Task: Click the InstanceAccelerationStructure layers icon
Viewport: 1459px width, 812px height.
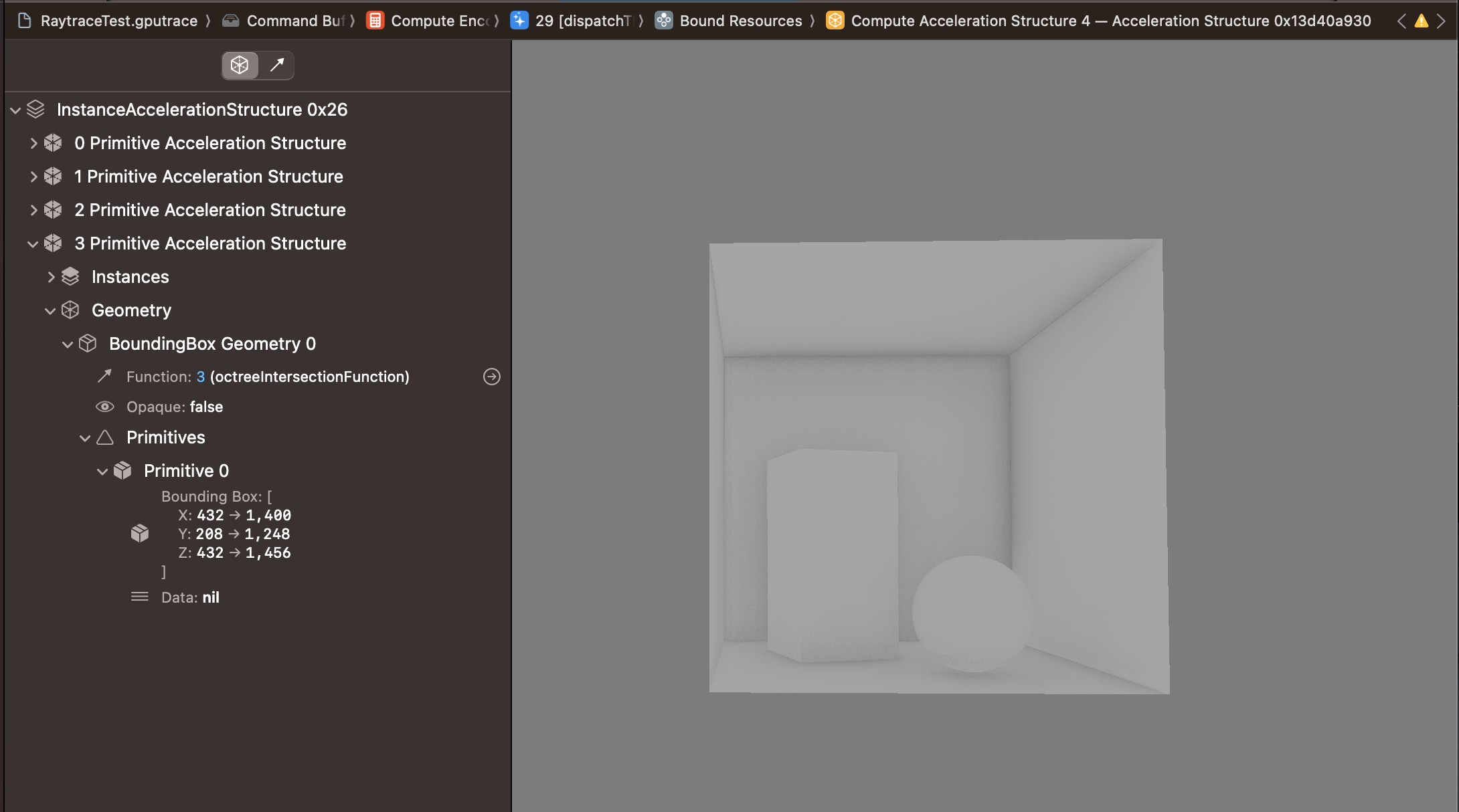Action: pos(35,109)
